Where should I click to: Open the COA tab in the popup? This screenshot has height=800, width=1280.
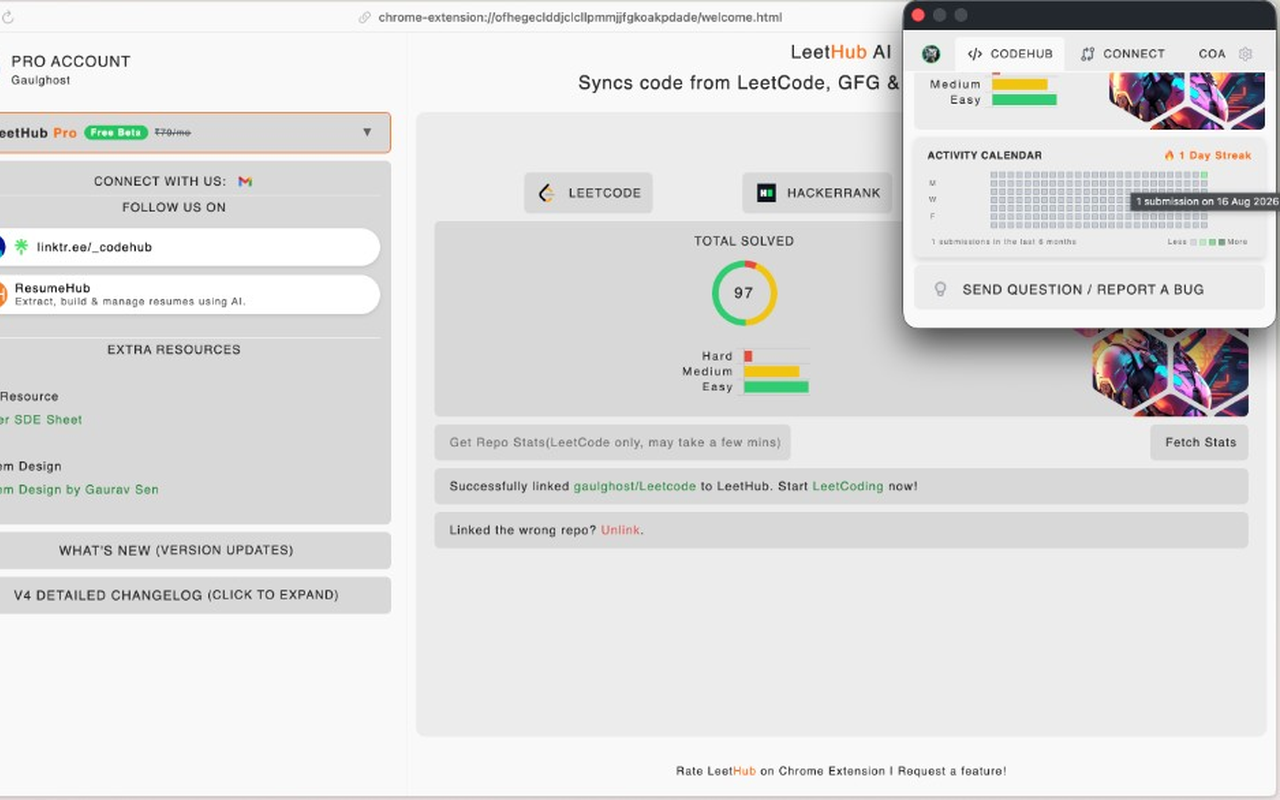[x=1212, y=54]
